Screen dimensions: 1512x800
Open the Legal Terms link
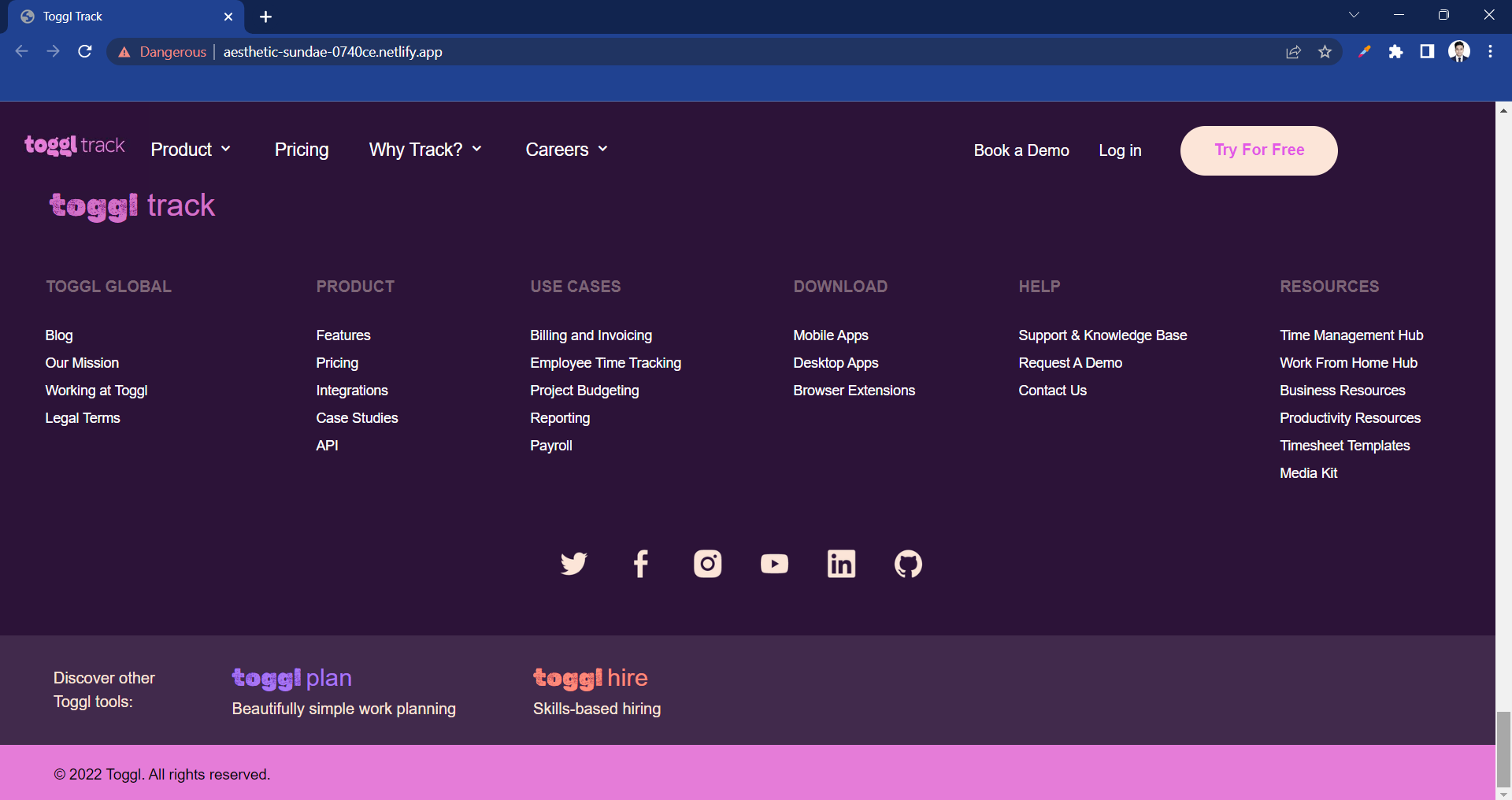coord(83,418)
